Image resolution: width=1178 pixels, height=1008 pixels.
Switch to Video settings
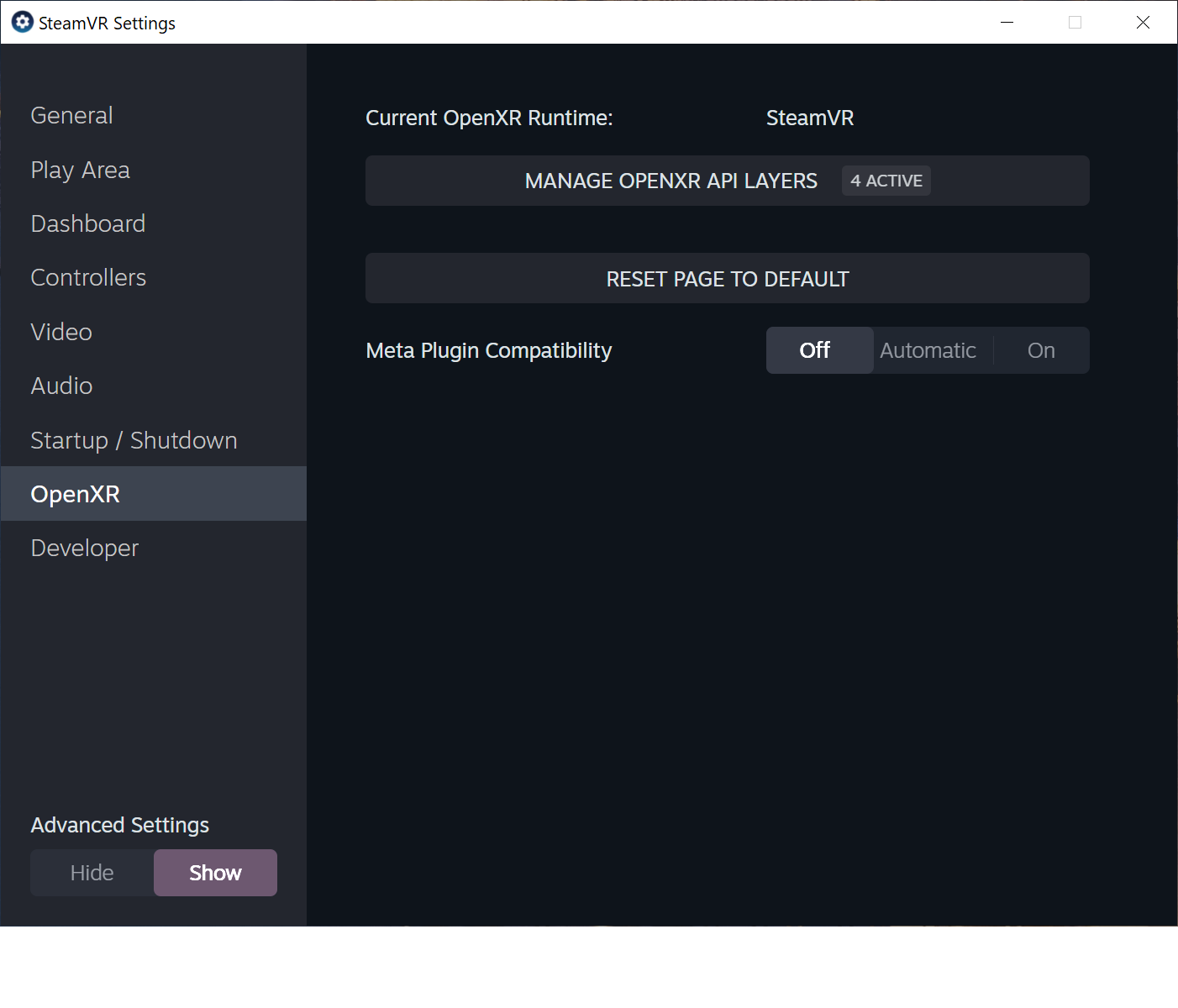tap(153, 332)
